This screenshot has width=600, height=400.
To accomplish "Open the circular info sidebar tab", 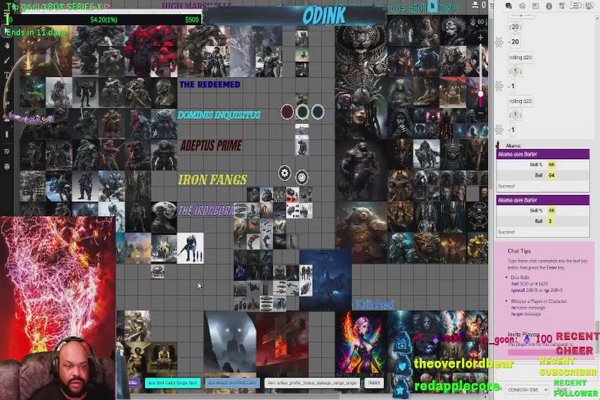I will (549, 6).
